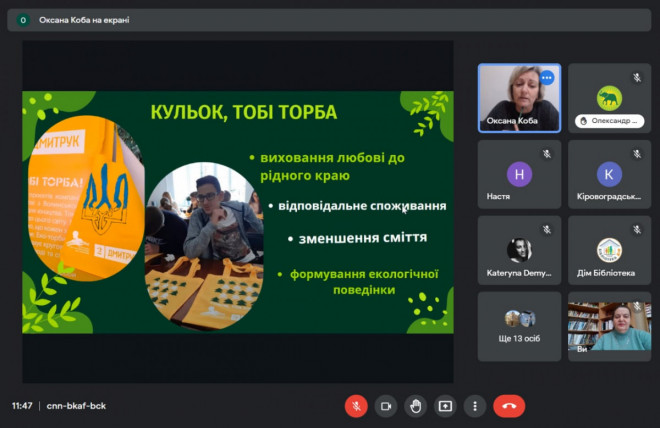Image resolution: width=660 pixels, height=428 pixels.
Task: Click the 'Оксана Коба на екрані' presenter label
Action: point(84,20)
